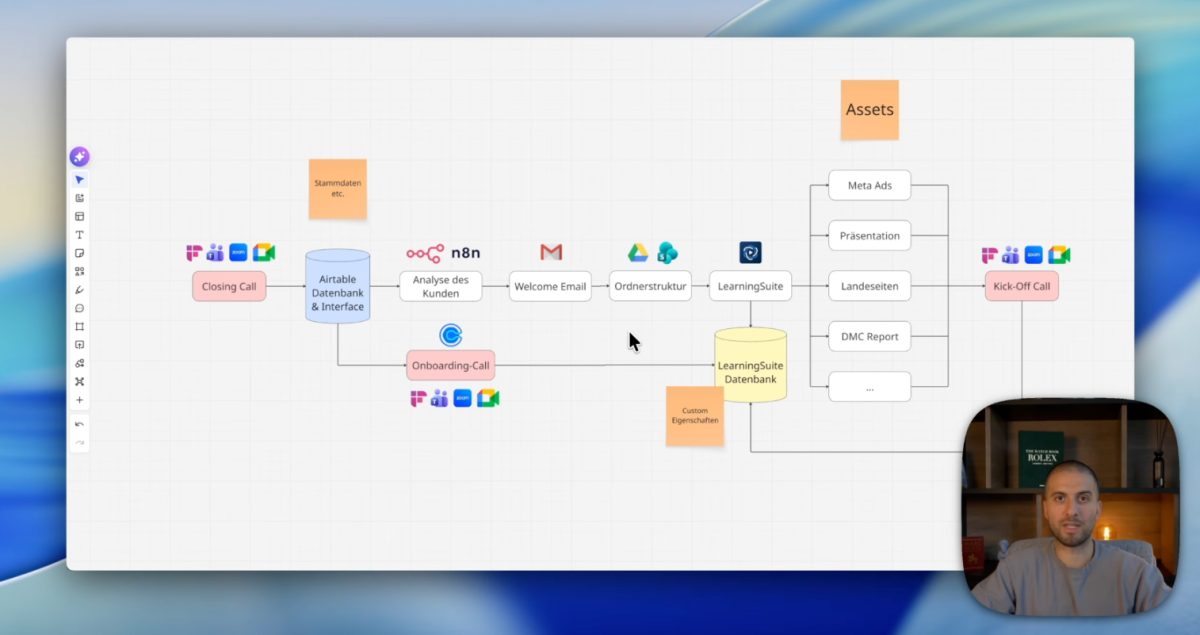Select the asset box labeled with ellipsis
Viewport: 1200px width, 635px height.
tap(869, 387)
